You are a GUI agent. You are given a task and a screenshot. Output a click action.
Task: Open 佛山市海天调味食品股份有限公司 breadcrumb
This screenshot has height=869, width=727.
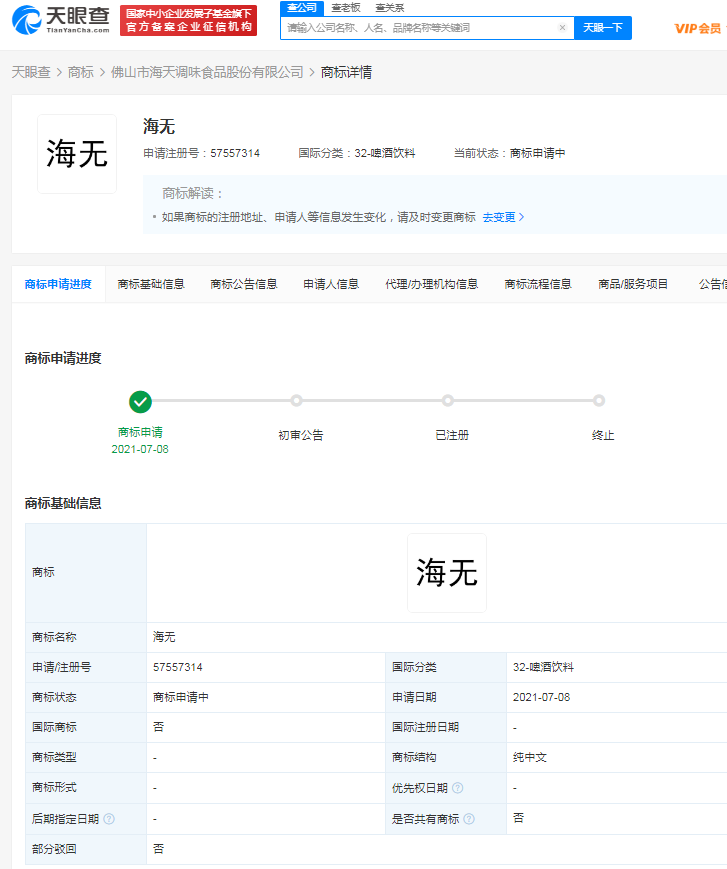[x=207, y=72]
